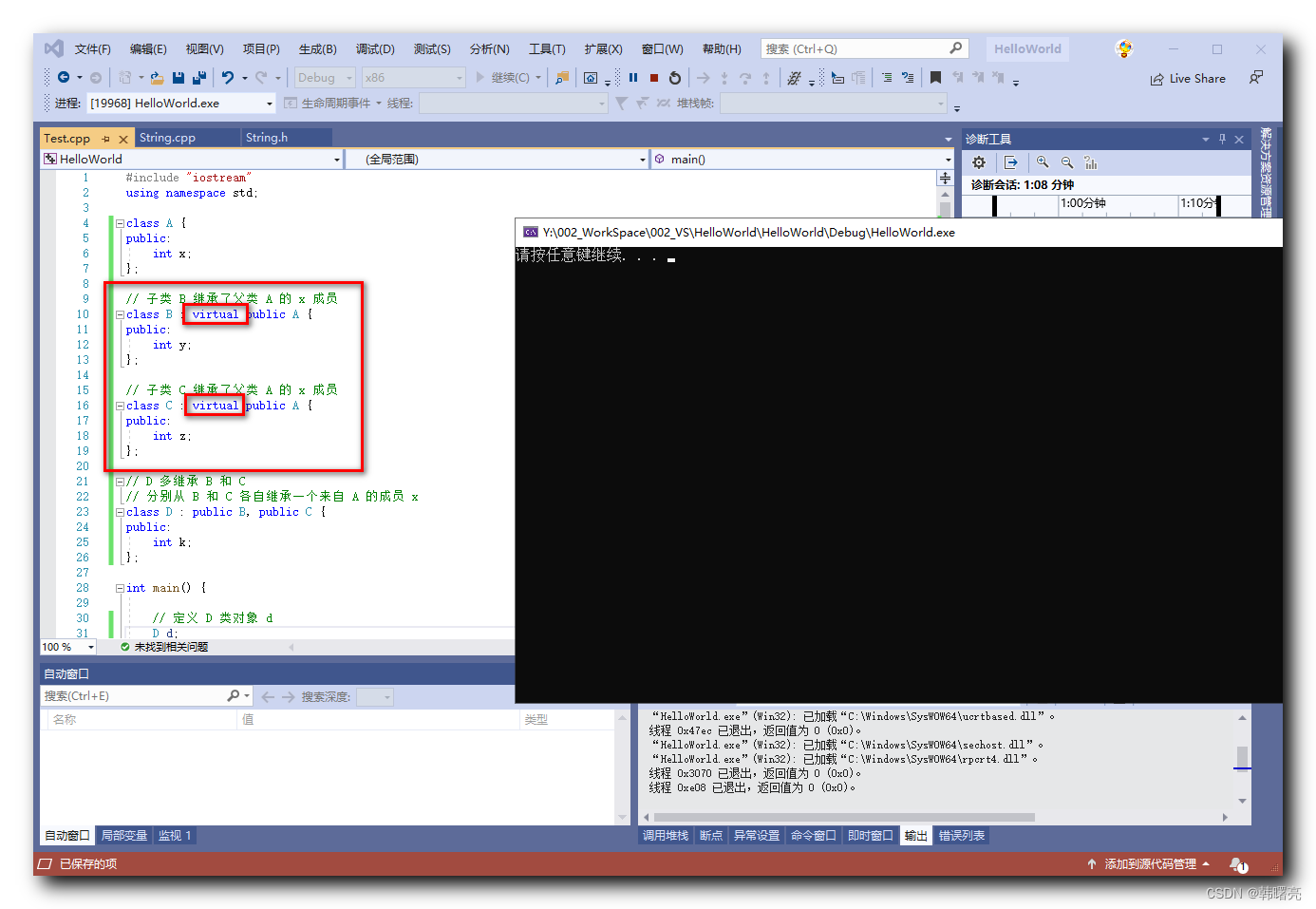This screenshot has height=909, width=1316.
Task: Open the 文件(F) menu
Action: (92, 48)
